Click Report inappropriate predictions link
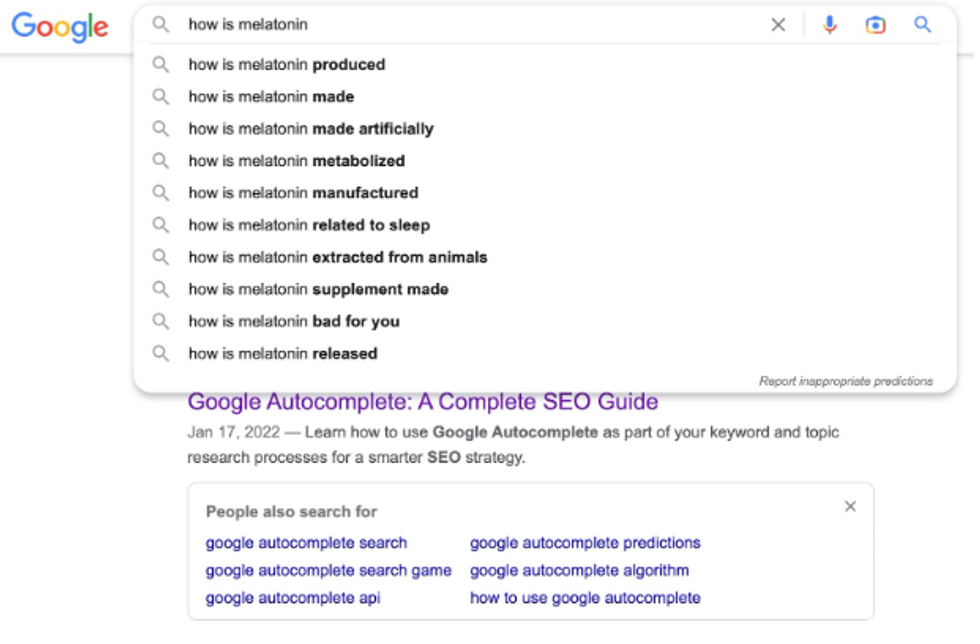The width and height of the screenshot is (980, 644). 845,381
